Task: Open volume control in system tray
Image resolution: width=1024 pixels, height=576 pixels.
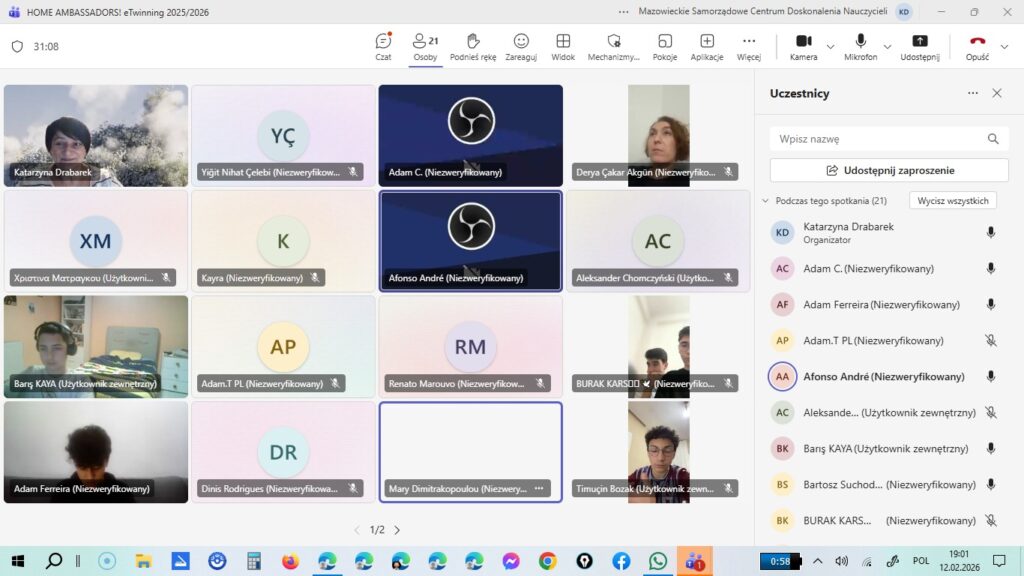Action: [x=842, y=560]
